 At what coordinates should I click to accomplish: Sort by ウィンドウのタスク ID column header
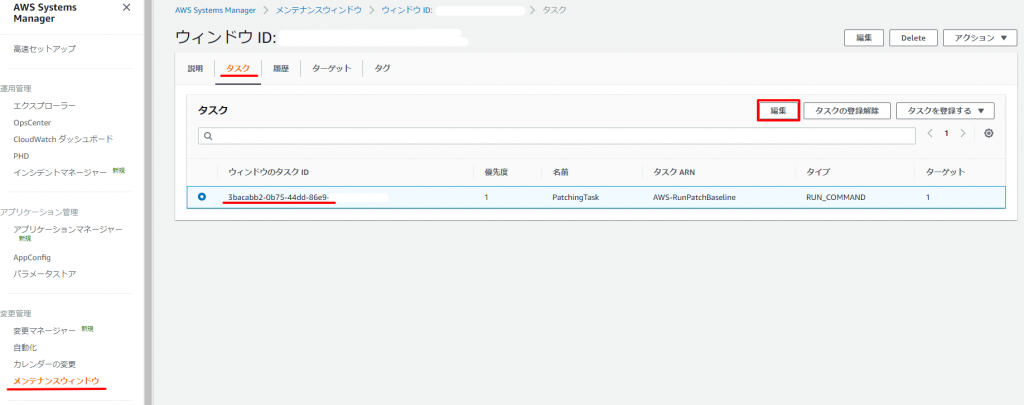[268, 172]
